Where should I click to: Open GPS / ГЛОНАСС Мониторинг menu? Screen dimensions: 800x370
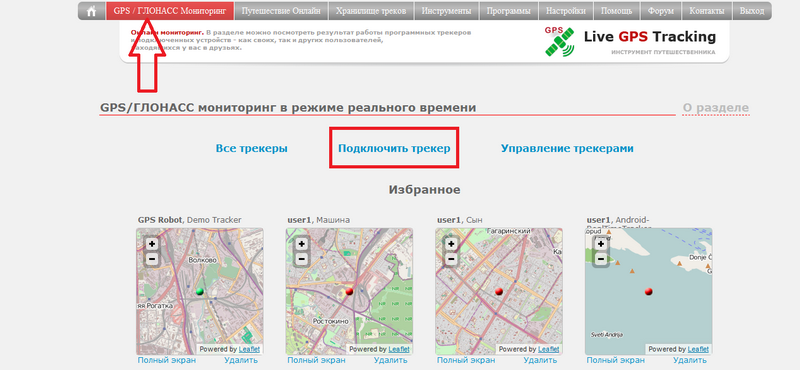click(169, 11)
